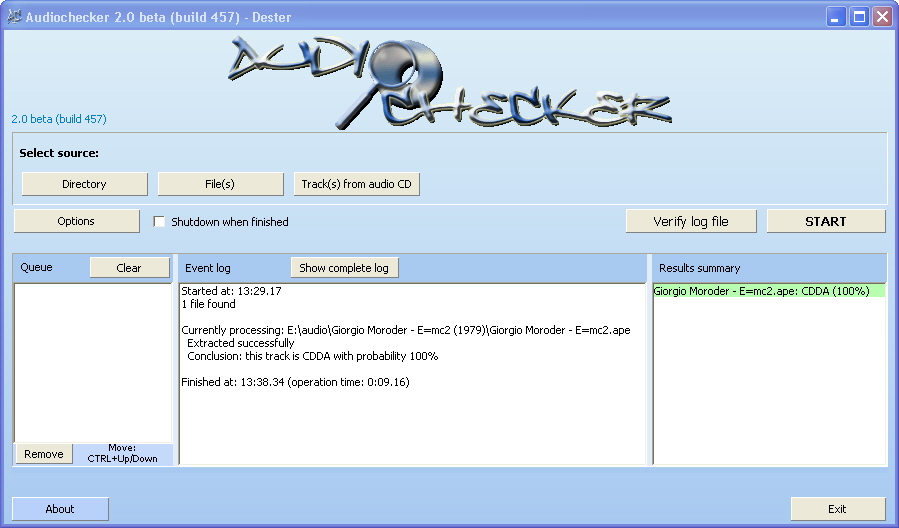Click the 2.0 beta build version link
This screenshot has width=899, height=528.
pos(59,119)
